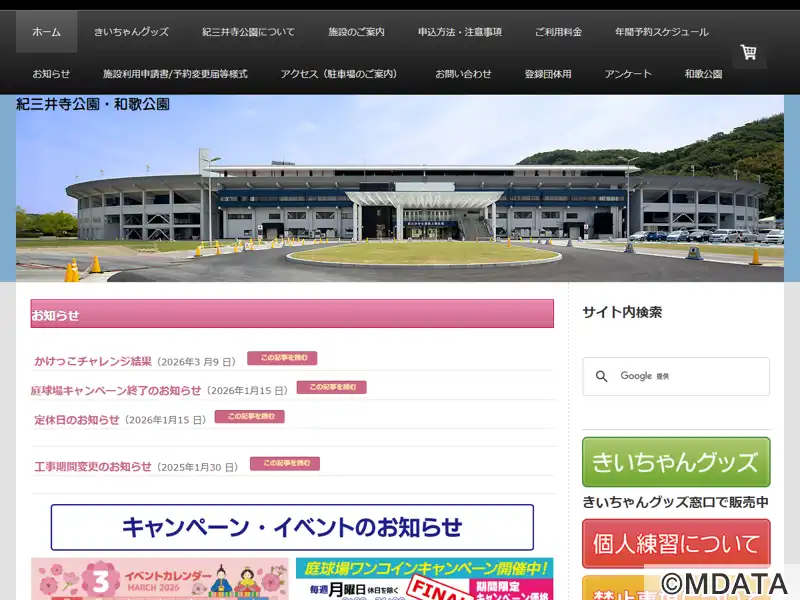The height and width of the screenshot is (600, 800).
Task: Open 申込方法・注意事項 menu item
Action: (460, 32)
